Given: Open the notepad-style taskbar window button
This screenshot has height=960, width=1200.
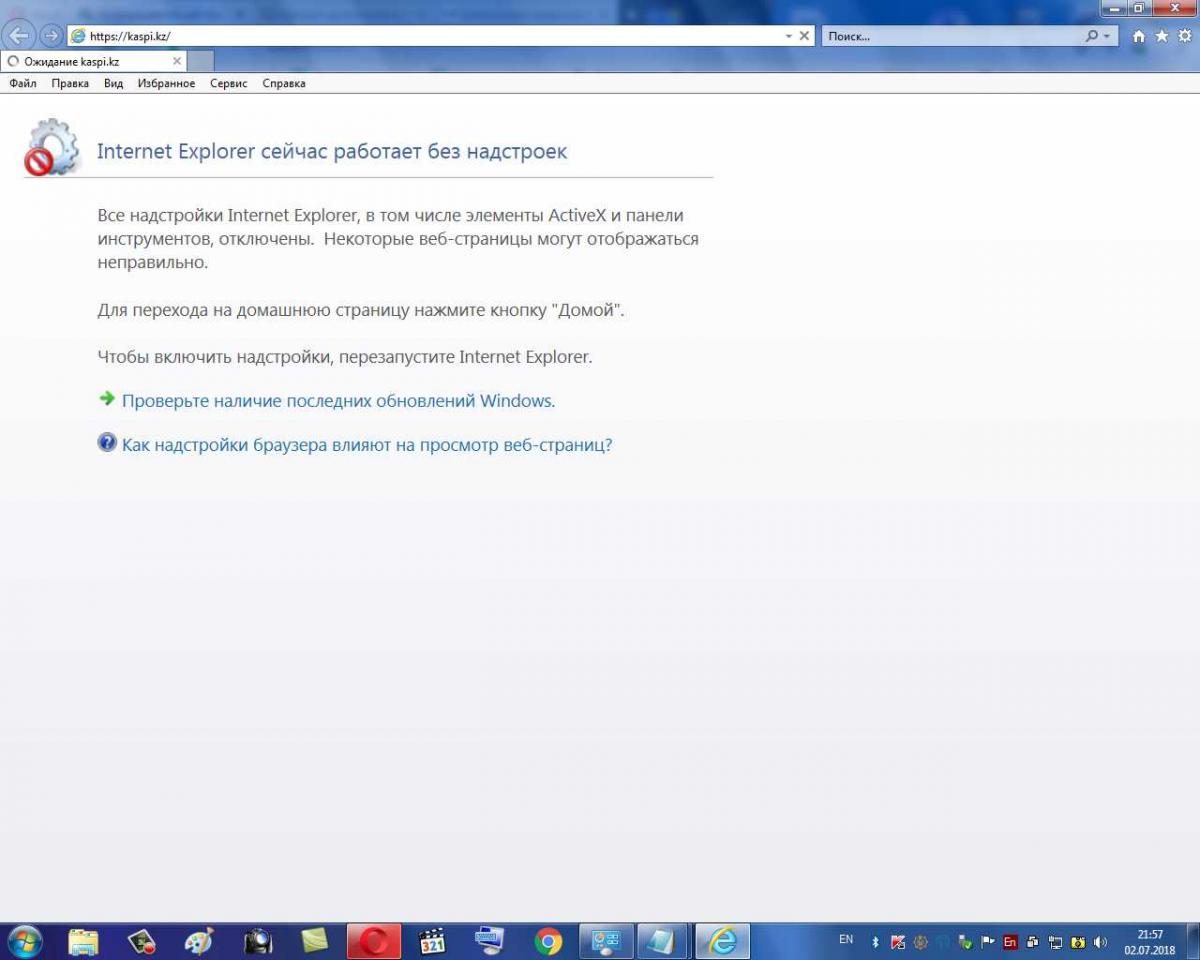Looking at the screenshot, I should [x=664, y=942].
